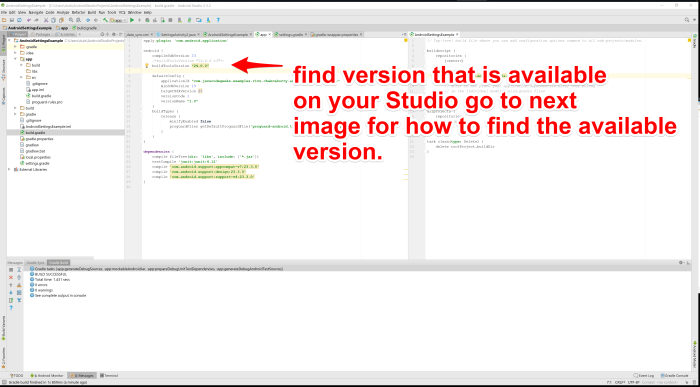Collapse the app folder in project tree
This screenshot has width=700, height=387.
15,59
